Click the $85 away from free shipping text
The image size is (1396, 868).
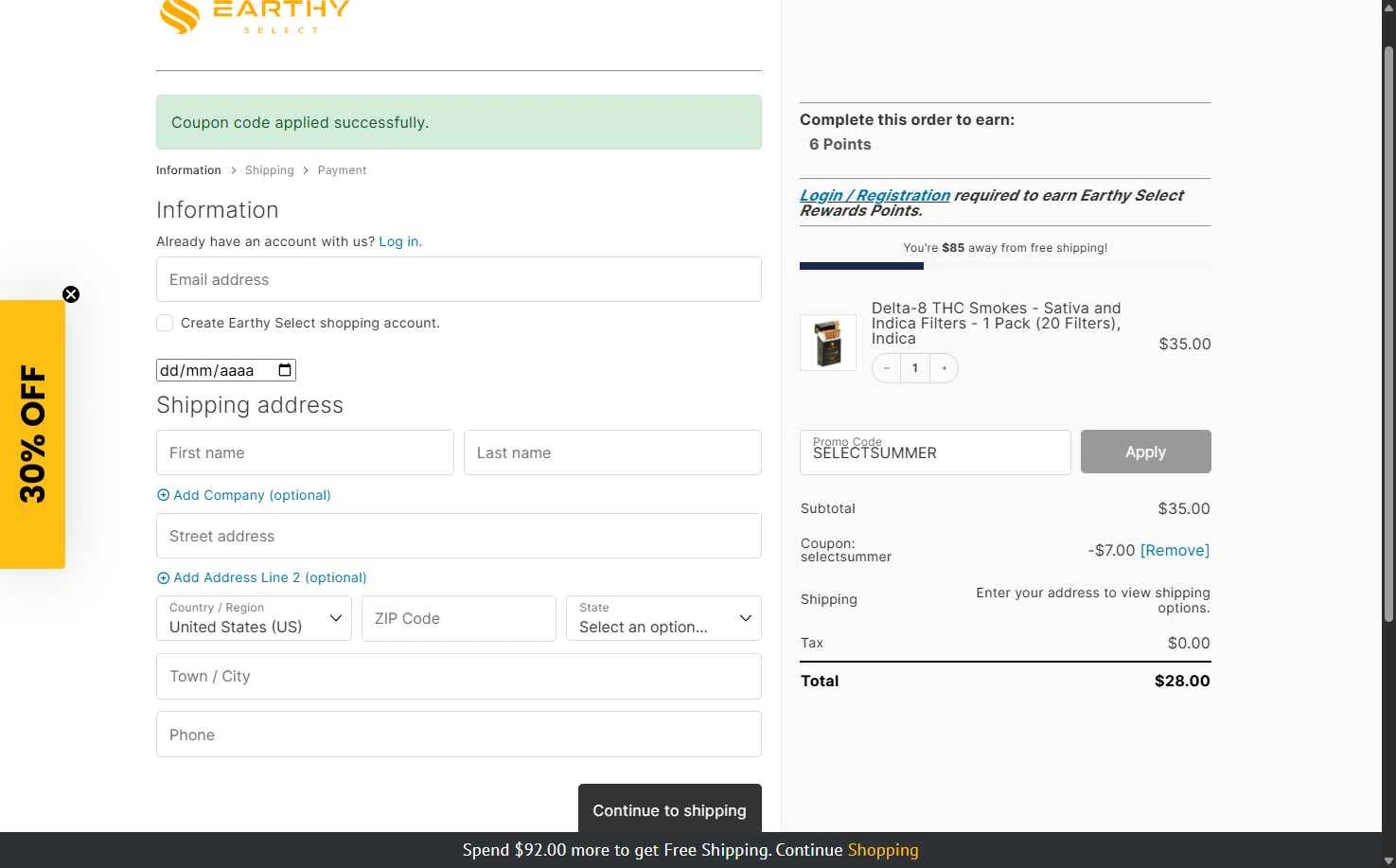click(1005, 248)
